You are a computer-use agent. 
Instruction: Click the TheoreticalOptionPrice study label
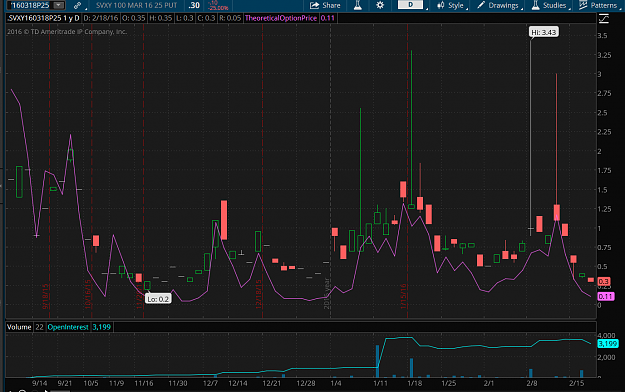281,18
